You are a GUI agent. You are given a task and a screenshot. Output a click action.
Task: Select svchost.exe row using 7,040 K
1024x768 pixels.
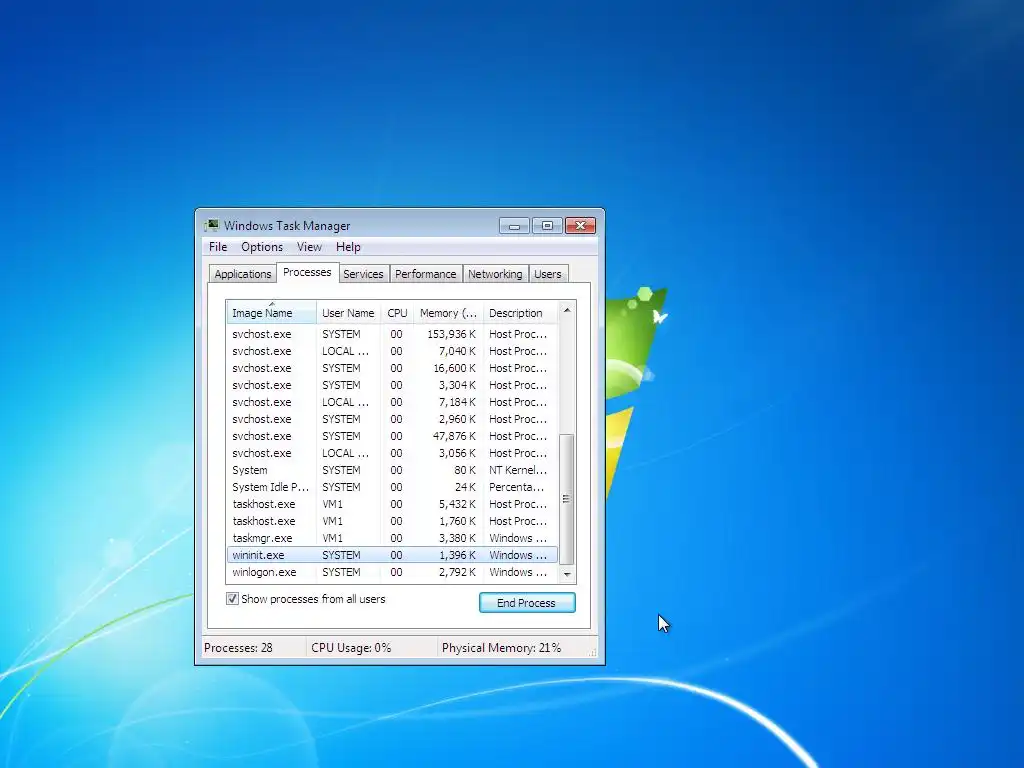392,351
